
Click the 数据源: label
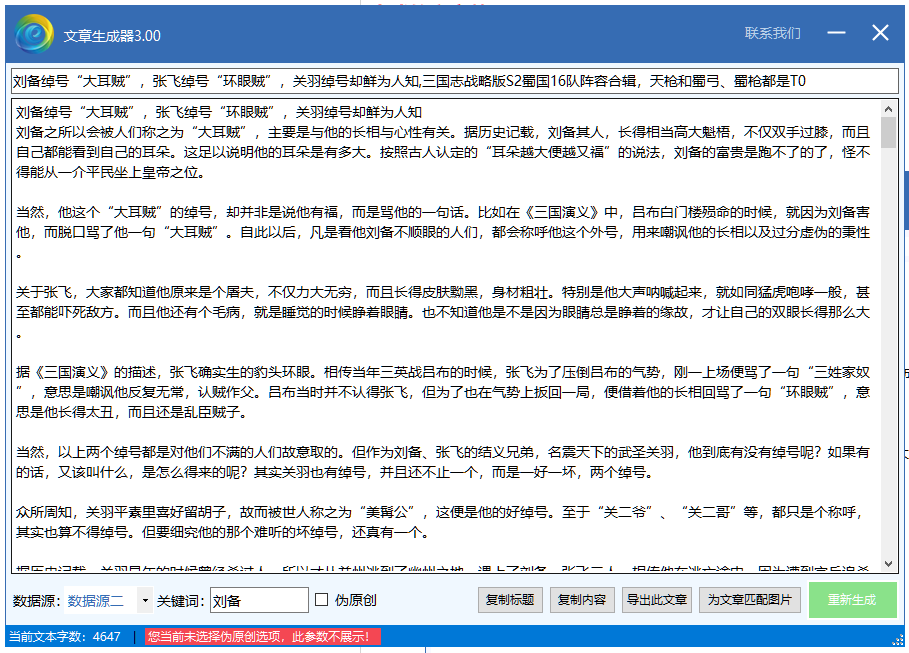pyautogui.click(x=37, y=601)
